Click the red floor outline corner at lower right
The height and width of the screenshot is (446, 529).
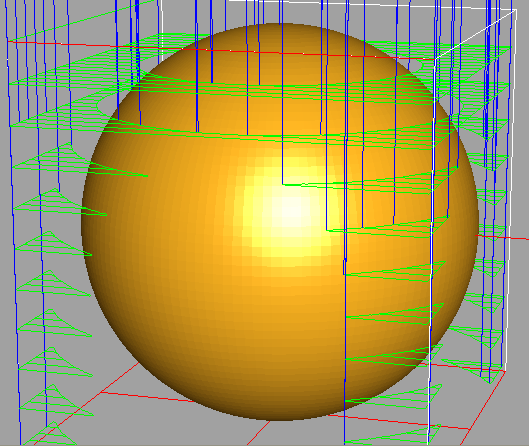point(505,371)
